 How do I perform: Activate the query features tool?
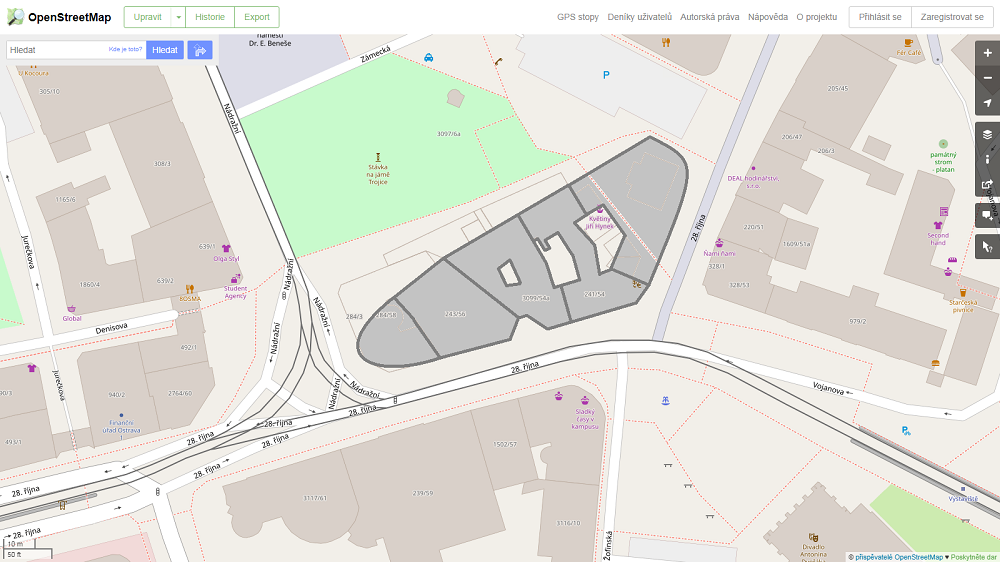[x=987, y=247]
